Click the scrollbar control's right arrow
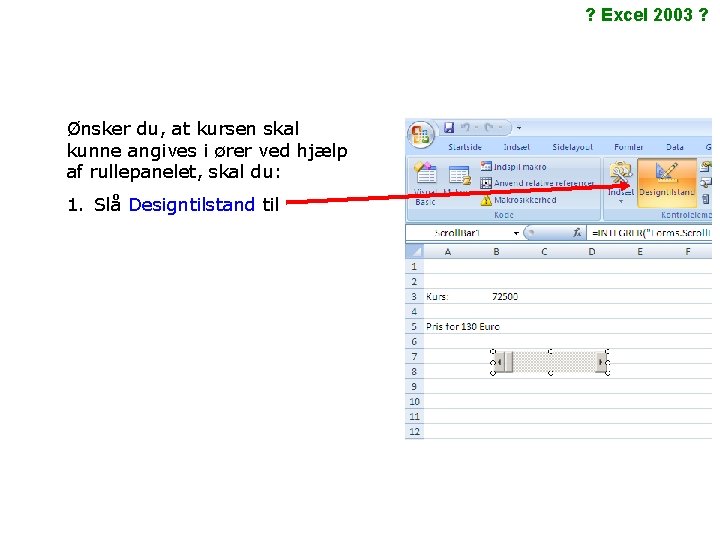Screen dimensions: 720x540 click(x=601, y=362)
